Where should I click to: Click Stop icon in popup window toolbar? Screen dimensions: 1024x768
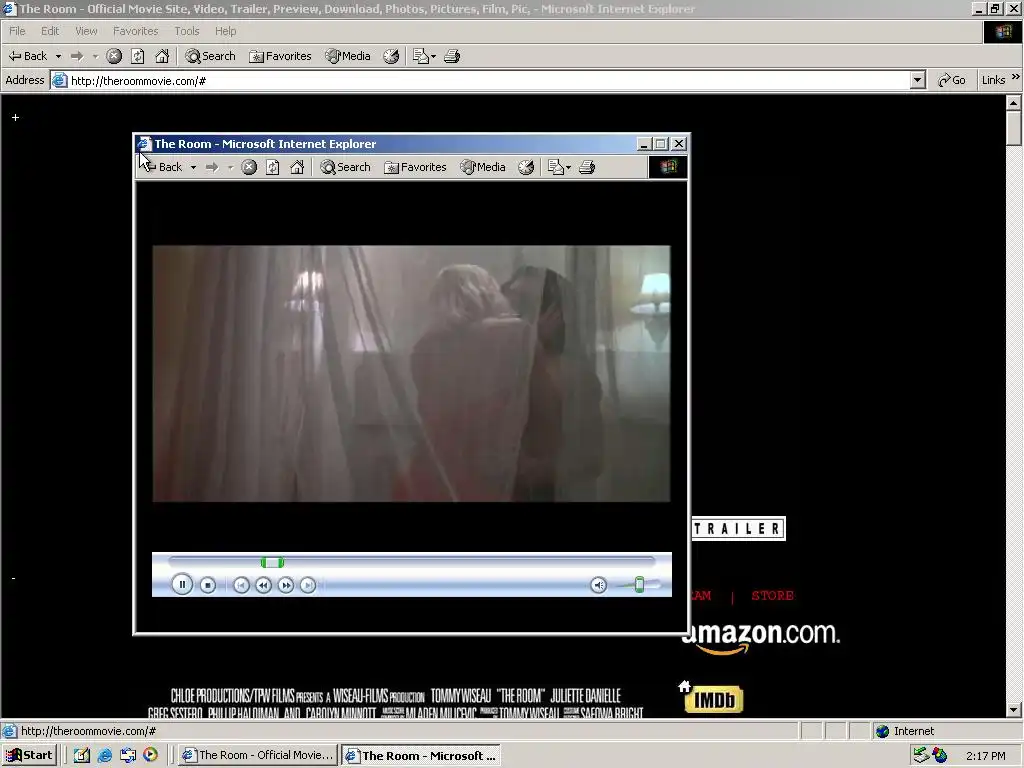point(249,167)
